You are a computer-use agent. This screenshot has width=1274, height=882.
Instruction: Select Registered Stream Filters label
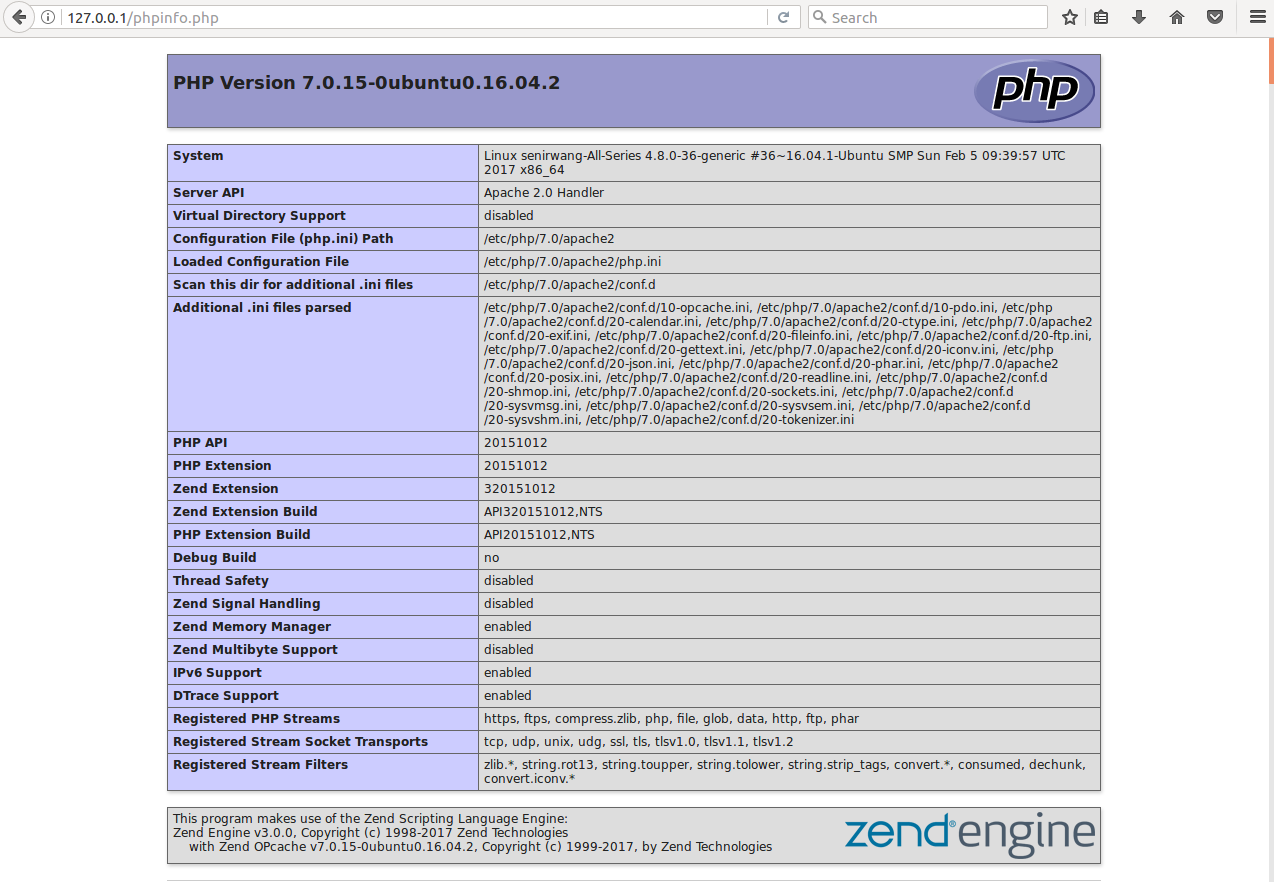[260, 765]
